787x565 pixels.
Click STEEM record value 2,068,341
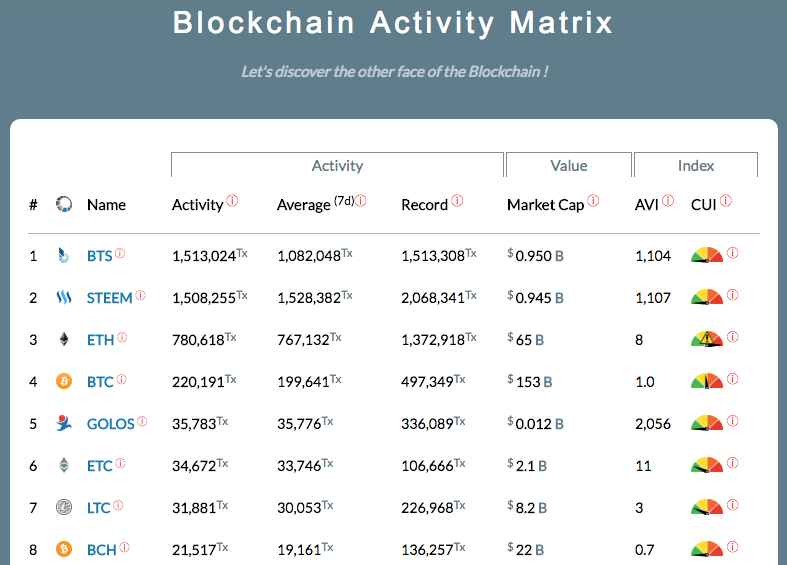click(x=433, y=298)
